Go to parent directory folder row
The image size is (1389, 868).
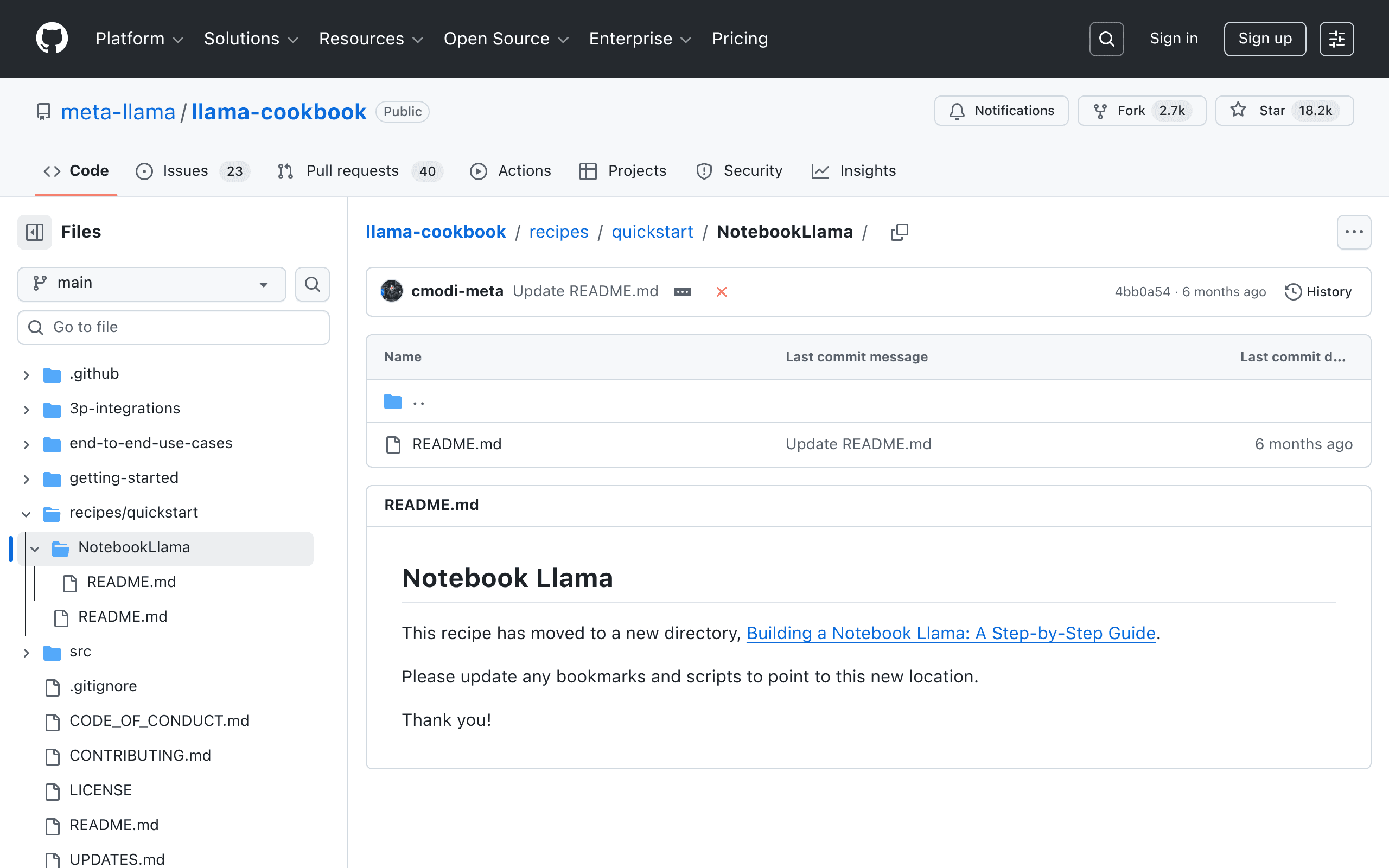tap(868, 401)
